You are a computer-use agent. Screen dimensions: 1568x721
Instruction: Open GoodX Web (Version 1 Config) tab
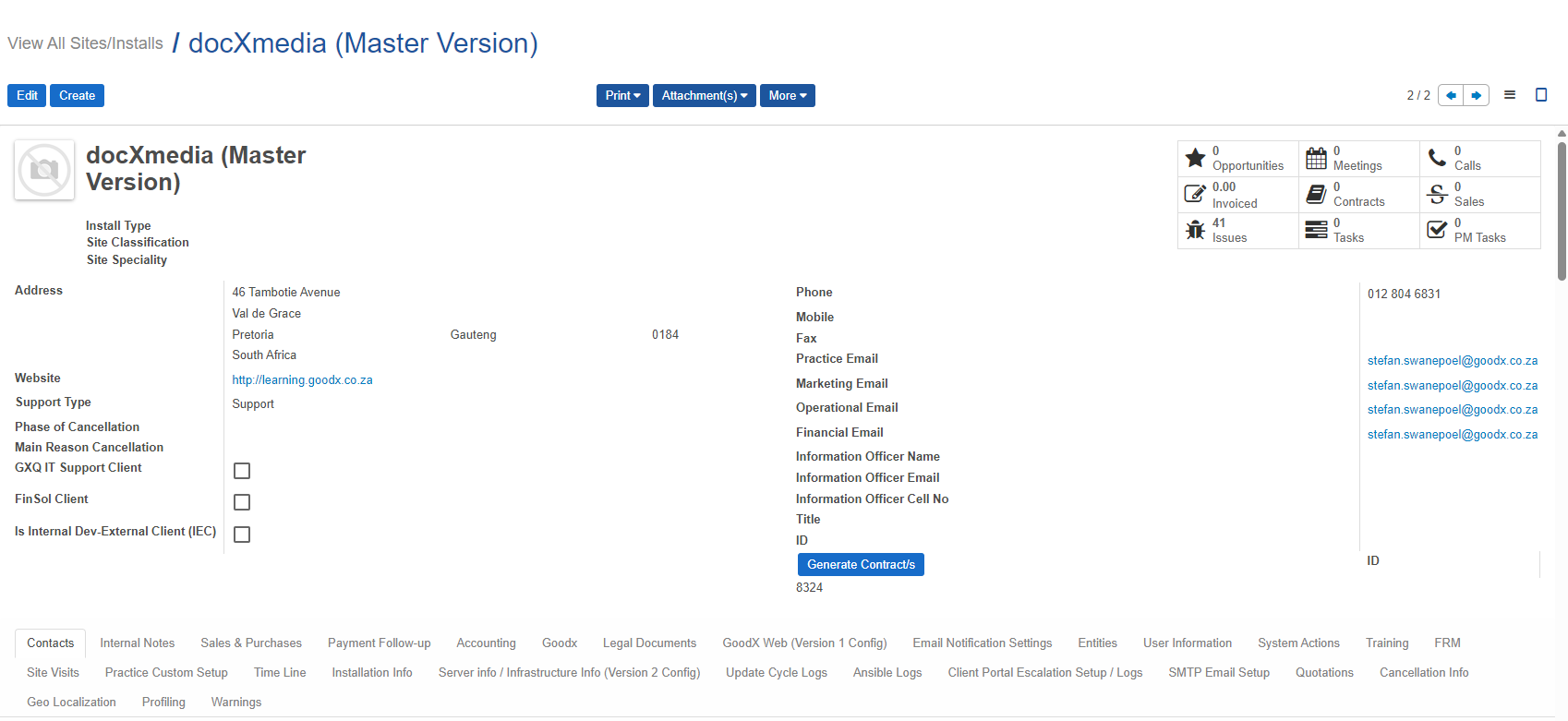pos(804,643)
